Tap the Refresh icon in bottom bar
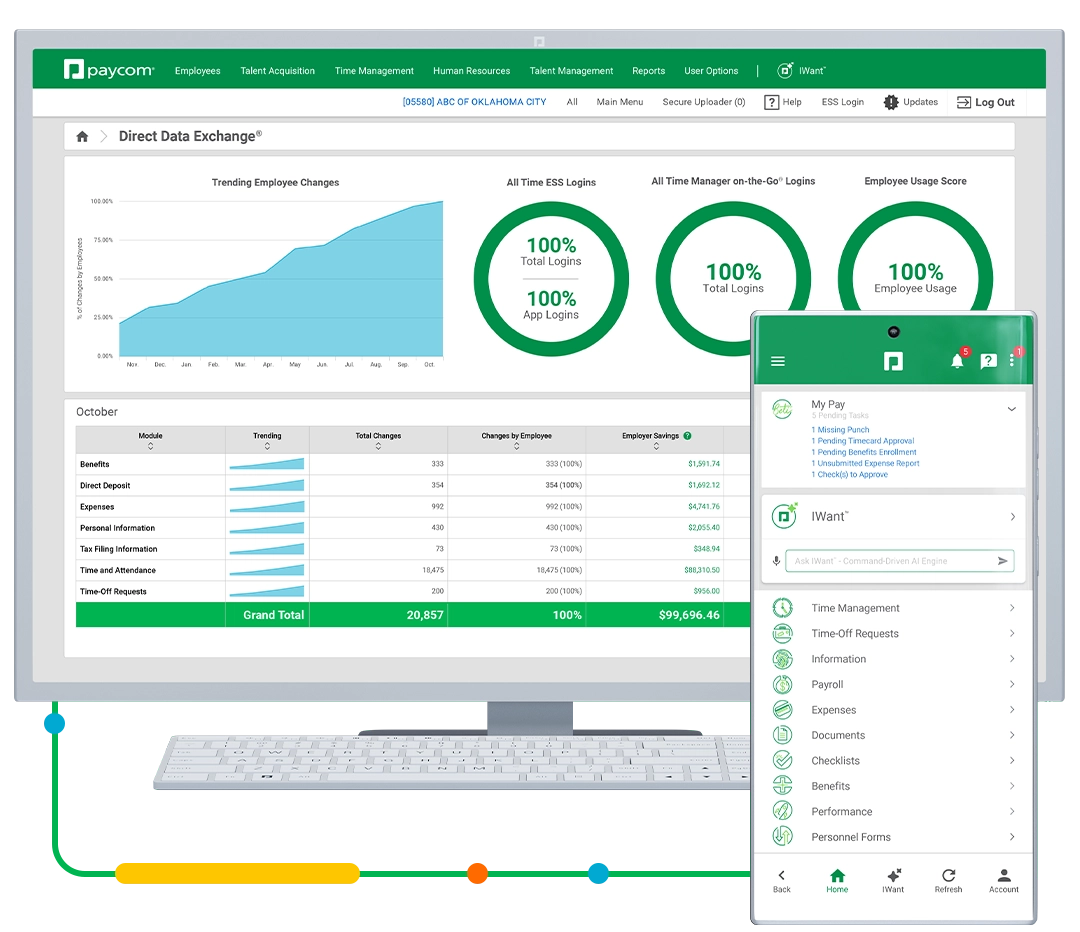The width and height of the screenshot is (1080, 932). point(948,876)
